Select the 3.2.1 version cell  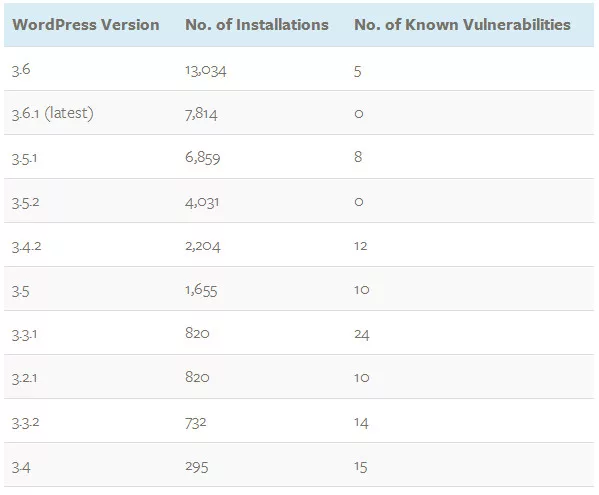pyautogui.click(x=24, y=379)
